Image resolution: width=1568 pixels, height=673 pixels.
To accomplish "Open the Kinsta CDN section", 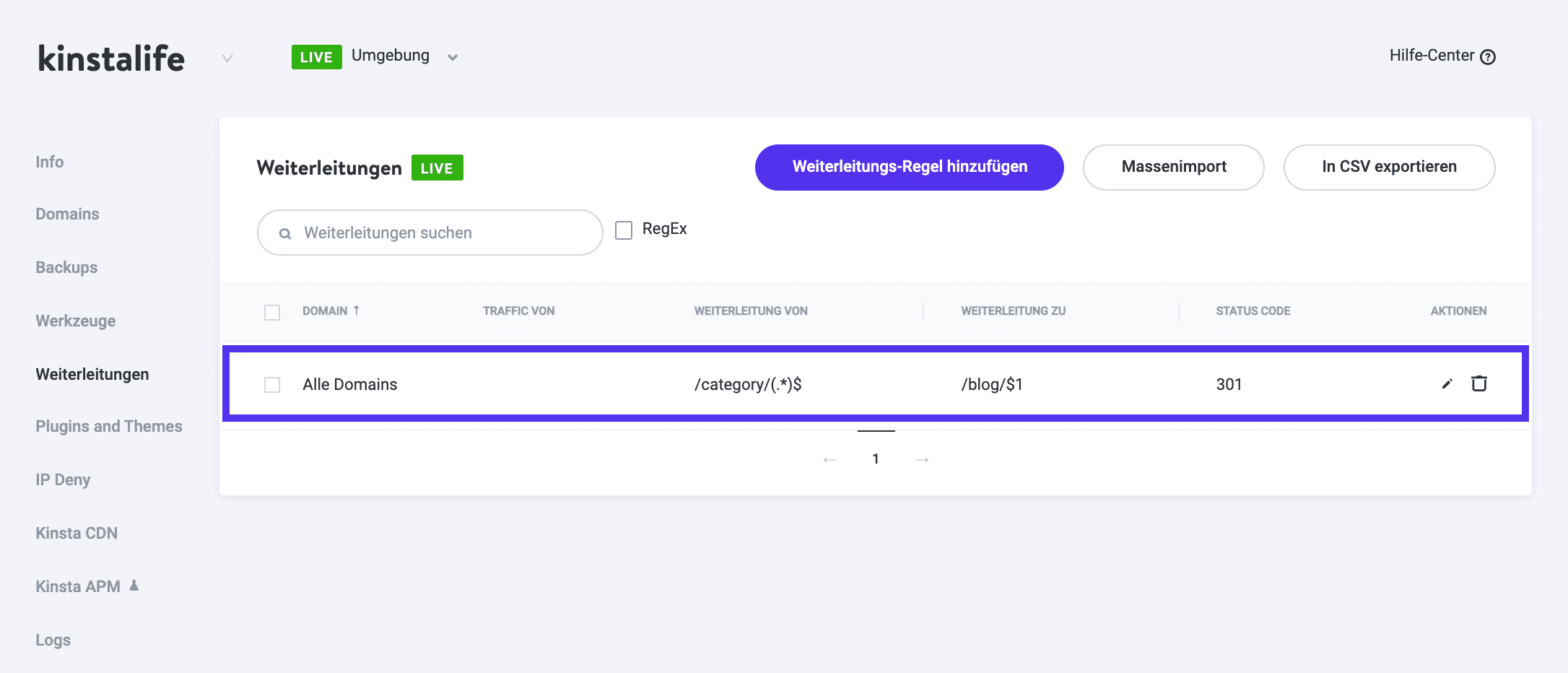I will point(77,533).
